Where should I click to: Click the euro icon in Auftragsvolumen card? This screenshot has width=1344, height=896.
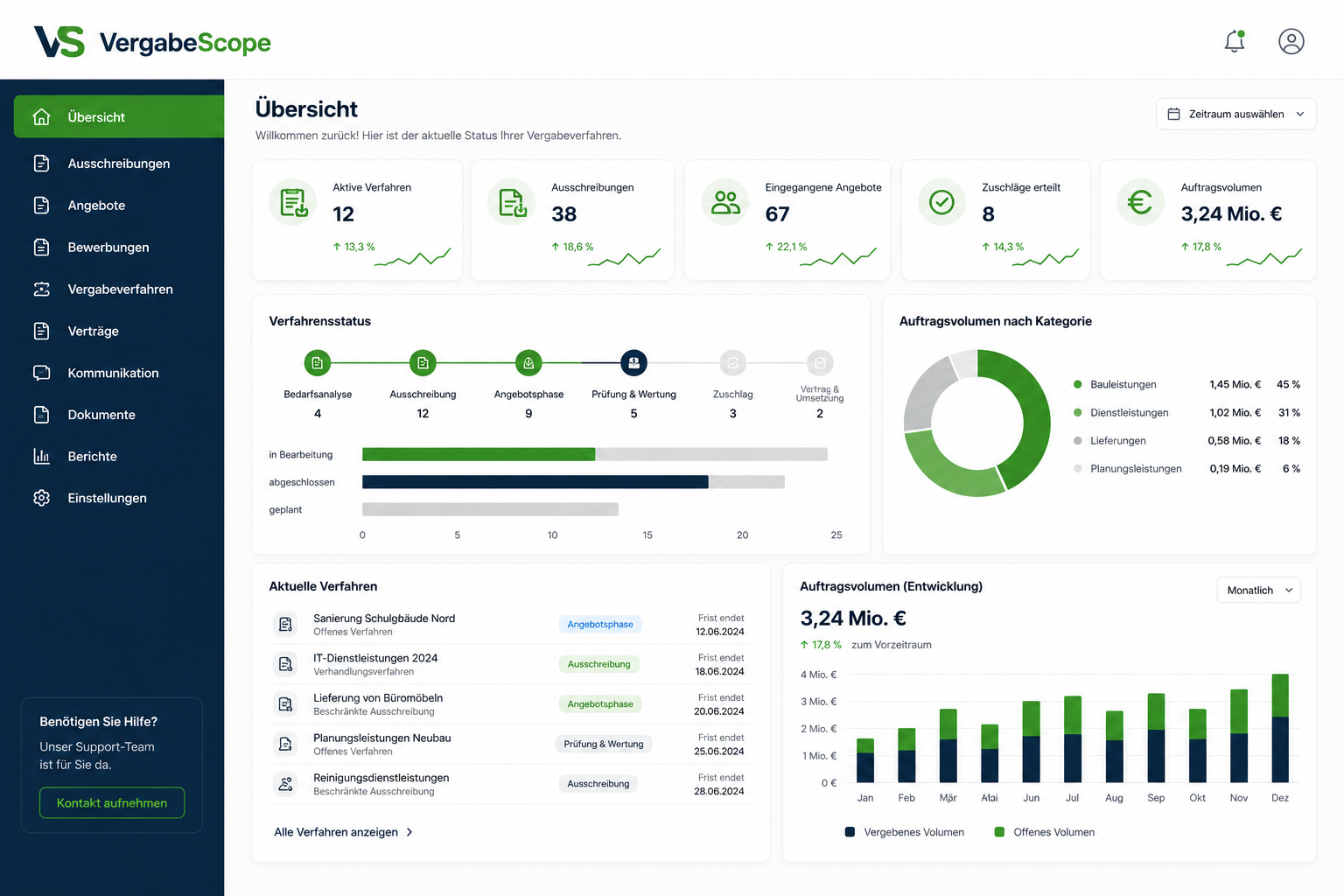tap(1140, 202)
